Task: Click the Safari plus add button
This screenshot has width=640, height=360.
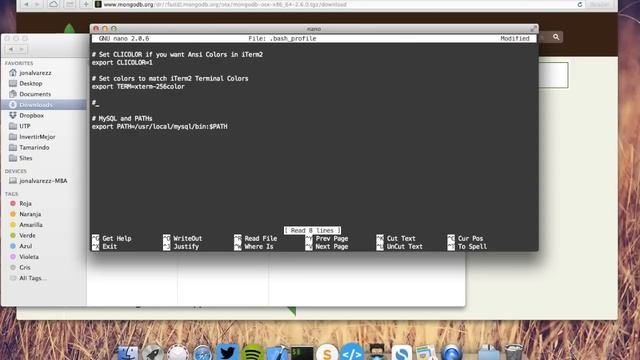Action: click(x=86, y=4)
